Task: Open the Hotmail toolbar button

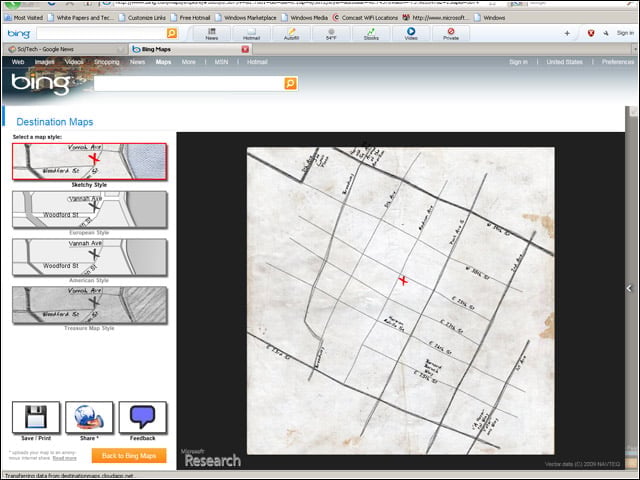Action: pos(251,34)
